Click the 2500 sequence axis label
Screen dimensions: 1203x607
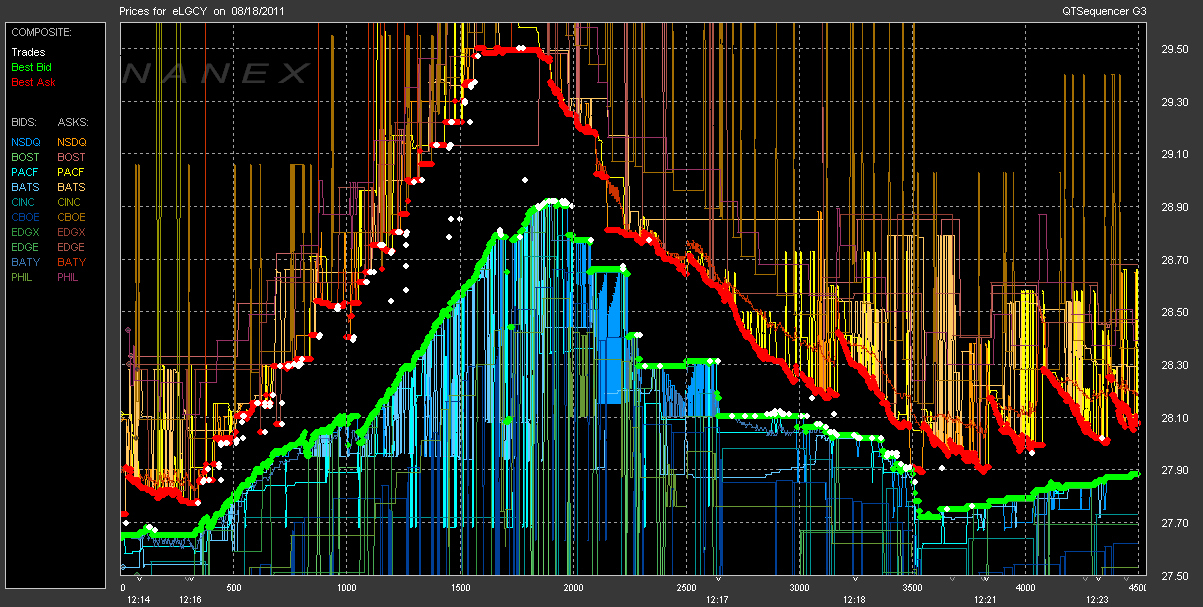pyautogui.click(x=687, y=588)
